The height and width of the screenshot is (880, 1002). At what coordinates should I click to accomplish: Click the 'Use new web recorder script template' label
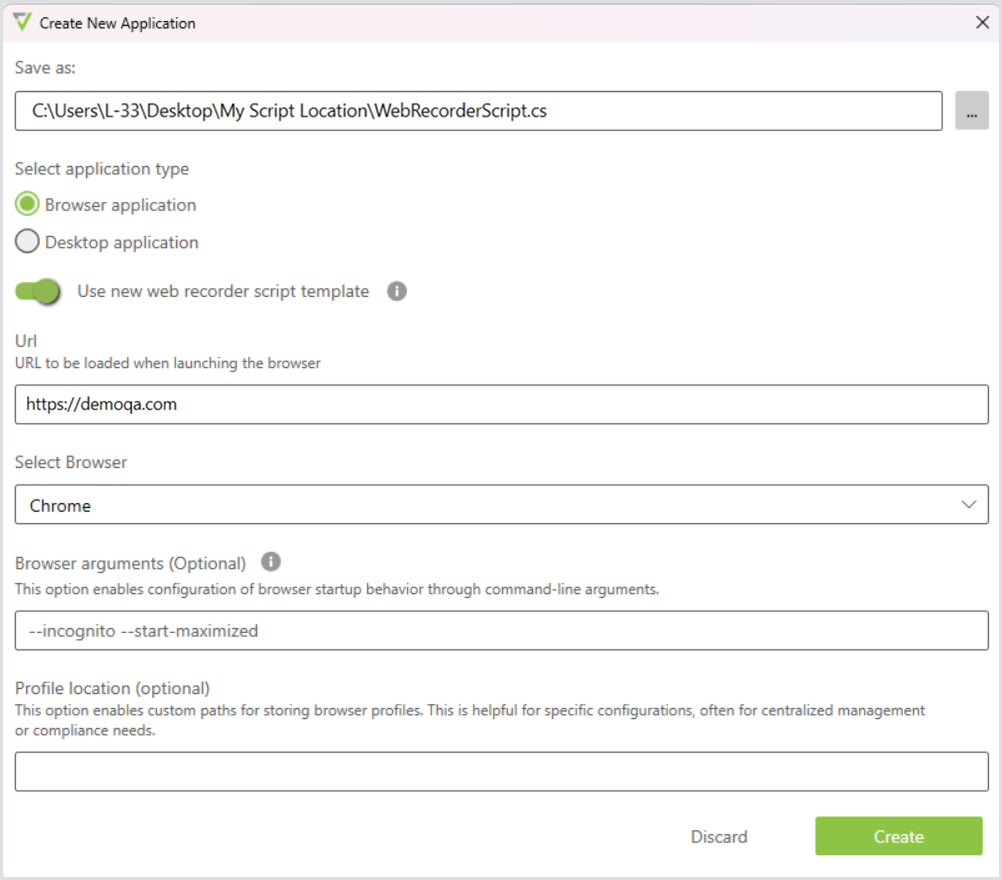(223, 292)
